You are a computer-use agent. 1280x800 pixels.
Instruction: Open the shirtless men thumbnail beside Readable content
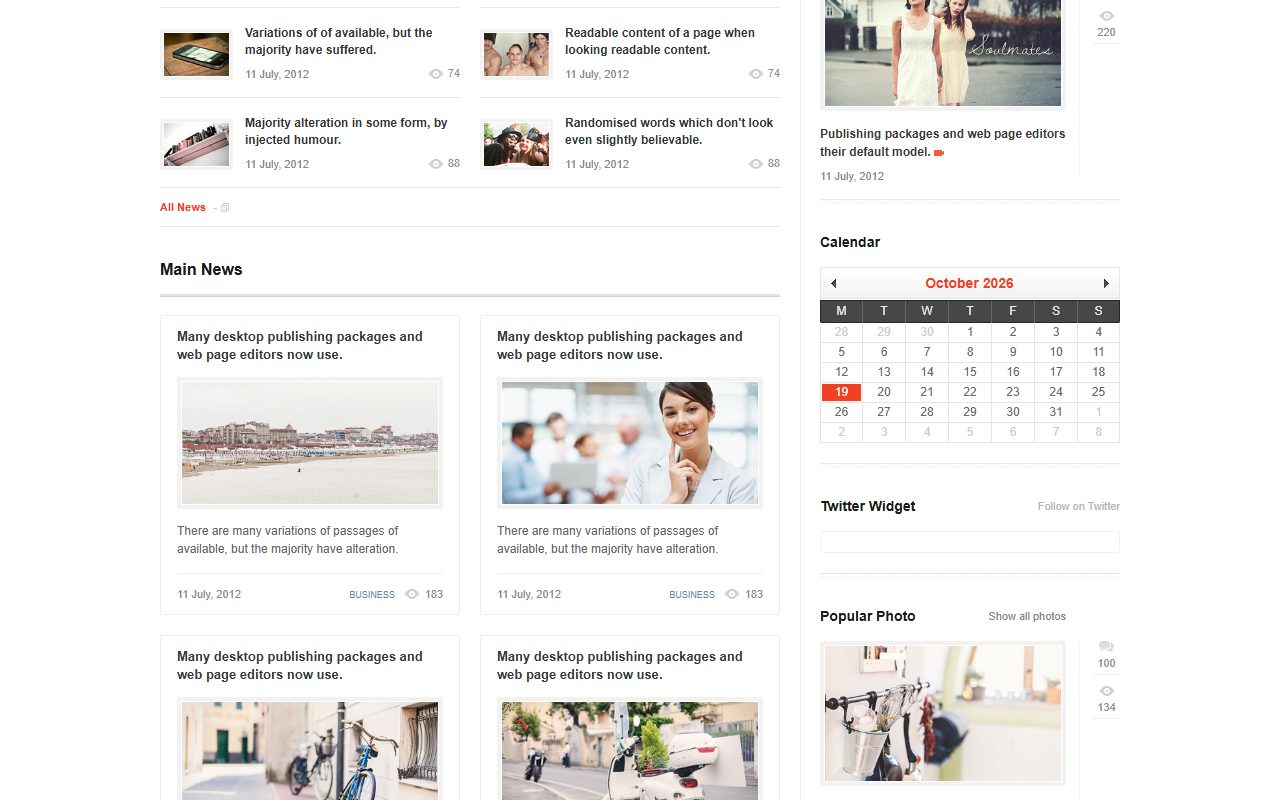tap(517, 54)
